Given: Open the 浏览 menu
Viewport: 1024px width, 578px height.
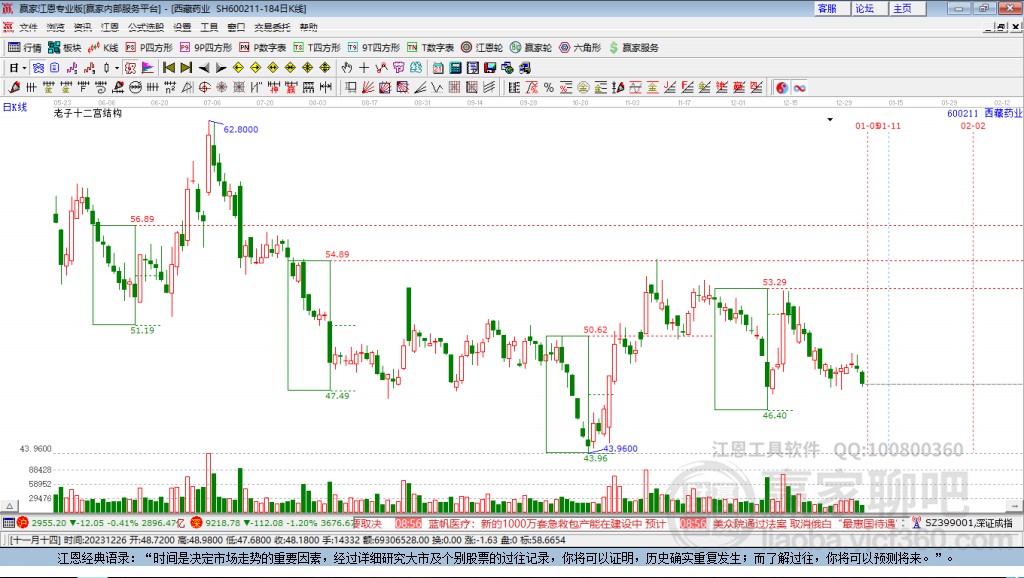Looking at the screenshot, I should pyautogui.click(x=56, y=27).
